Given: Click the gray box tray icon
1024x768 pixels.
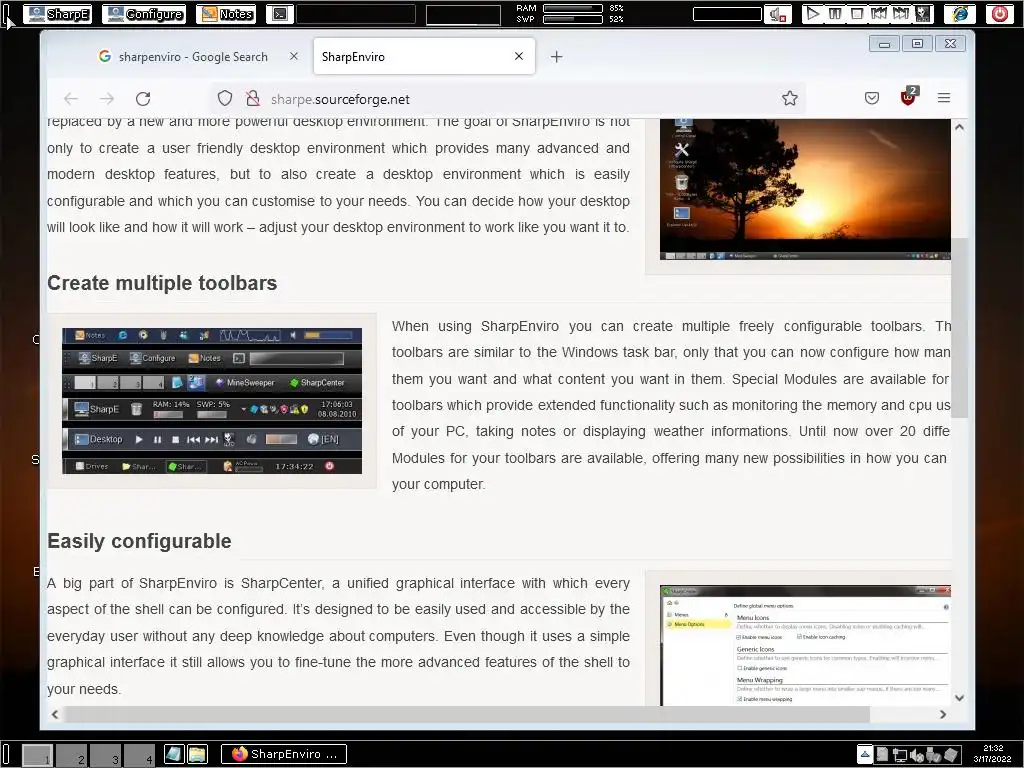Looking at the screenshot, I should pyautogui.click(x=951, y=754).
